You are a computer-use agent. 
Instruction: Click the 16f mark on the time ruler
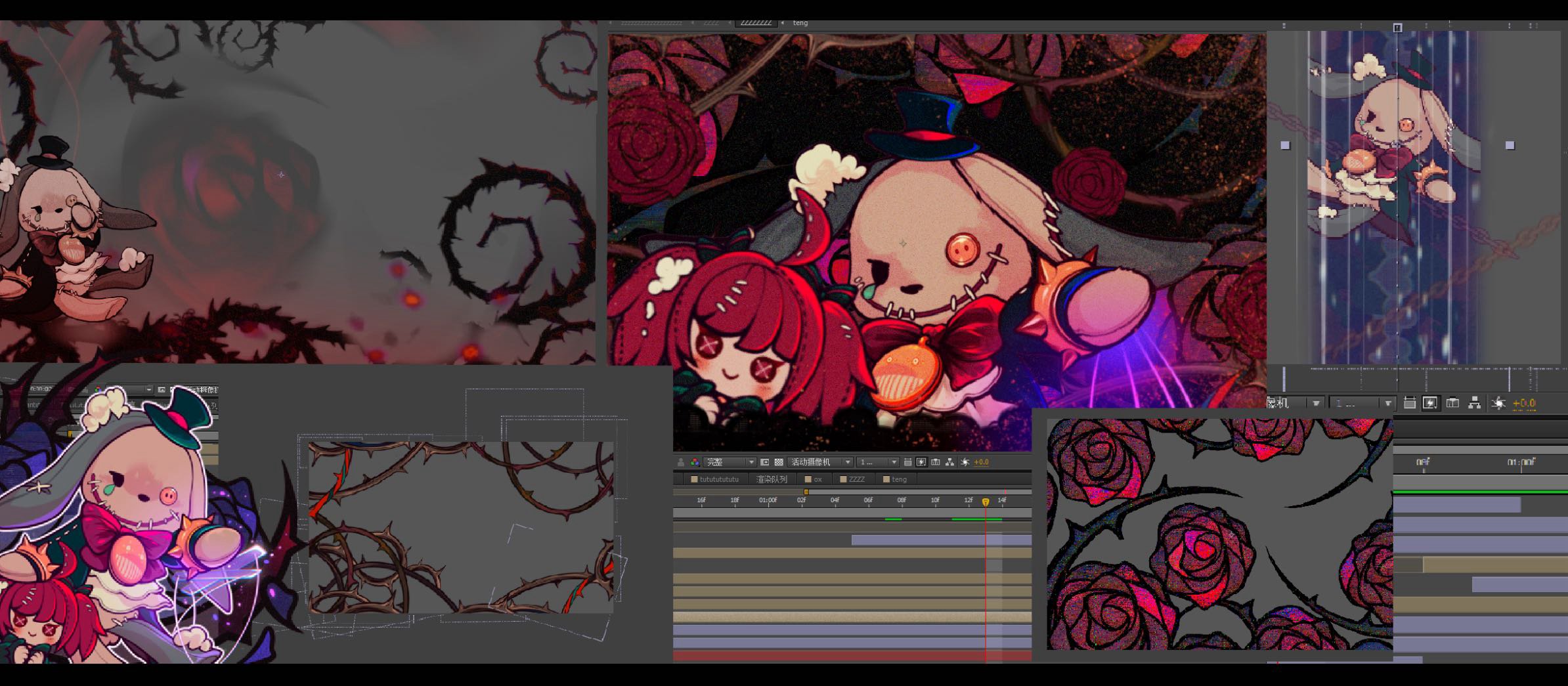click(701, 500)
